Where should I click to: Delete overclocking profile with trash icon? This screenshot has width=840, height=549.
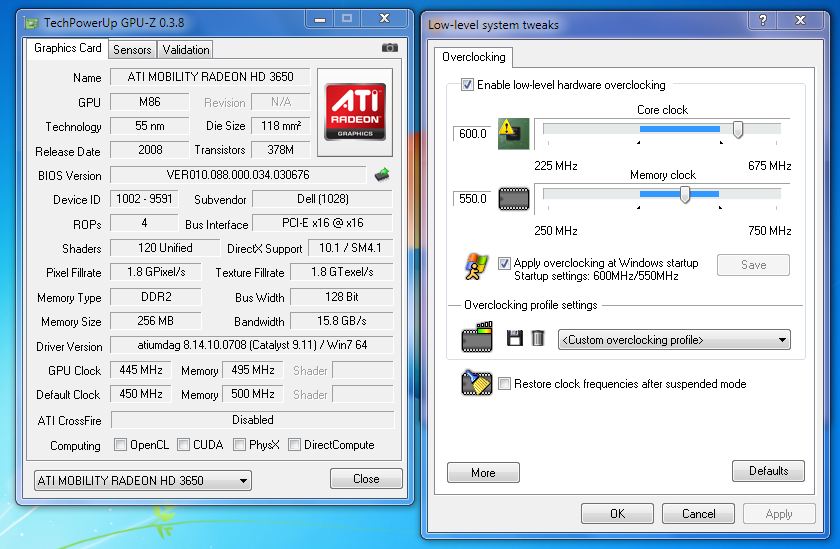coord(537,338)
